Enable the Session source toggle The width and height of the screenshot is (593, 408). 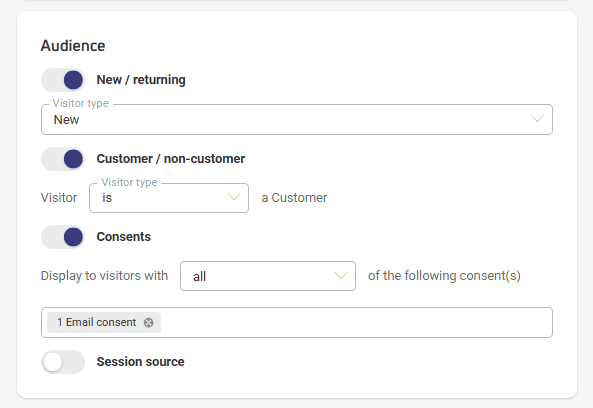(63, 362)
